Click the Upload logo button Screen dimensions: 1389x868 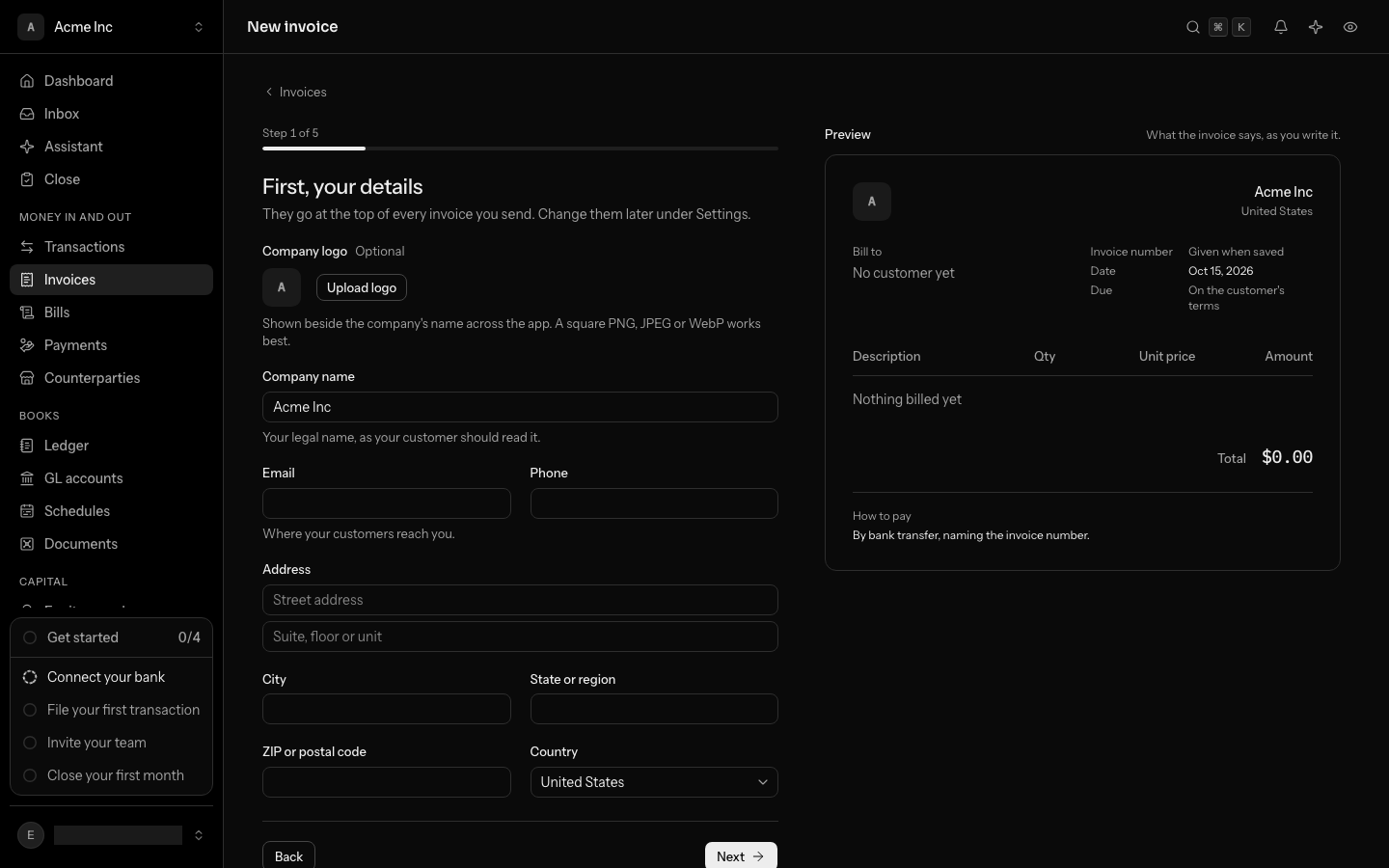point(362,287)
